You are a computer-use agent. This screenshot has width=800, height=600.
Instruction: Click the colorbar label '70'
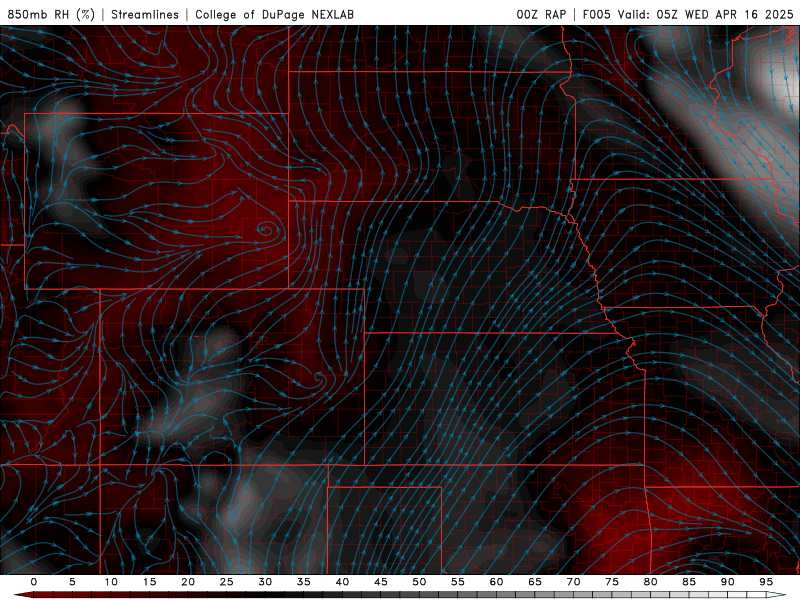pyautogui.click(x=573, y=582)
